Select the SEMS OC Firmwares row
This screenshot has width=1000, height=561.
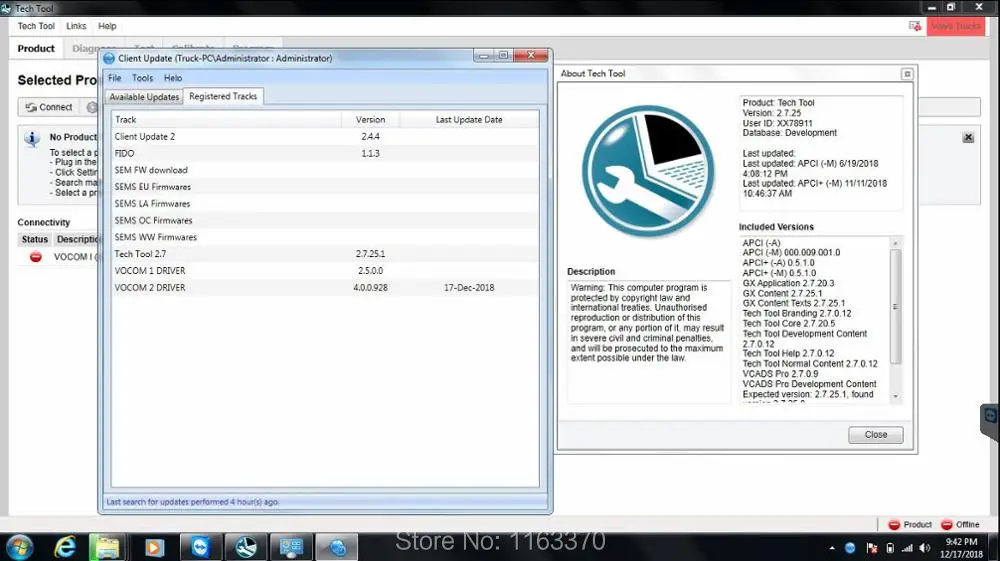point(325,221)
